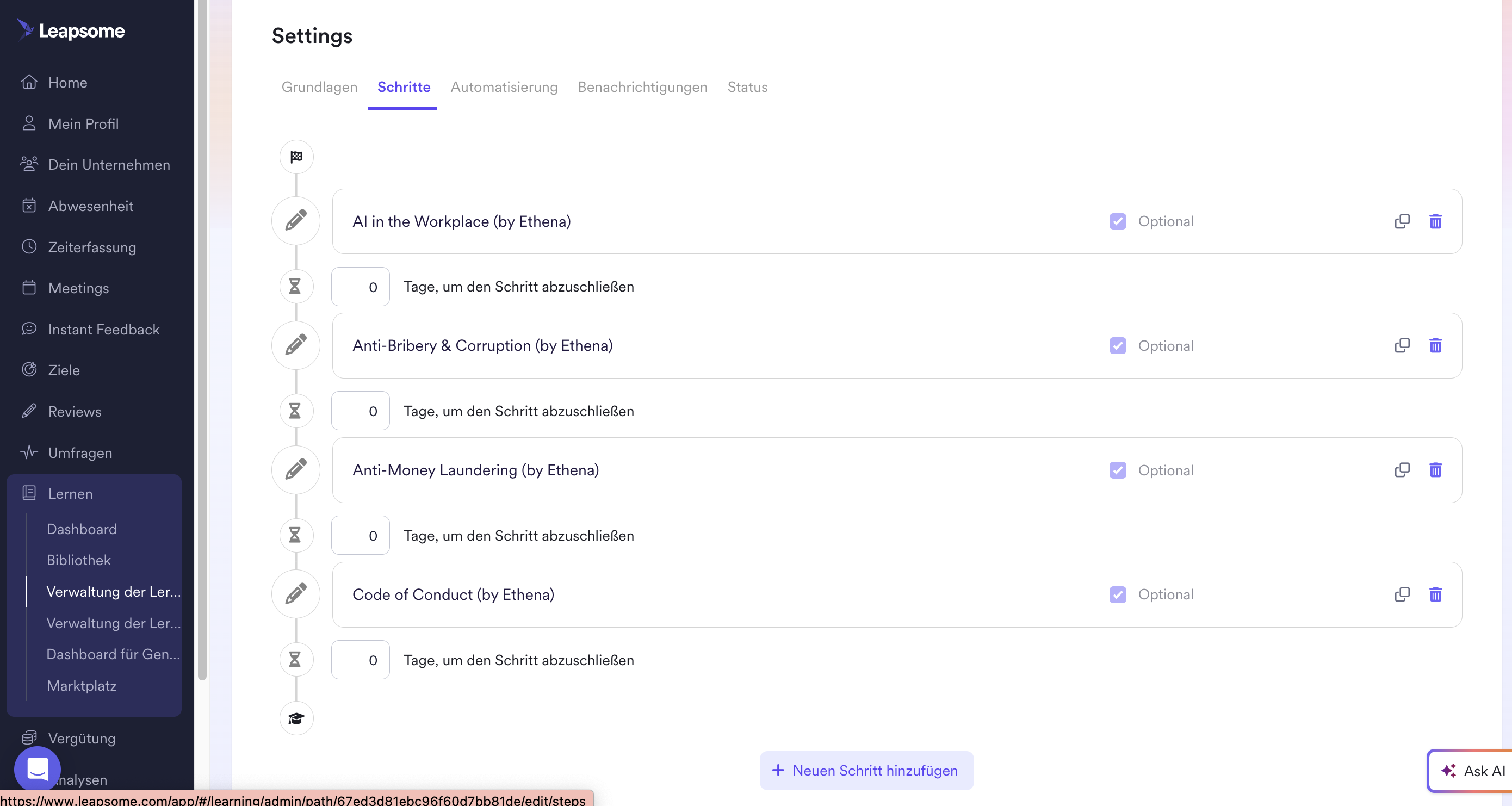Open the Benachrichtigungen tab

[x=642, y=87]
